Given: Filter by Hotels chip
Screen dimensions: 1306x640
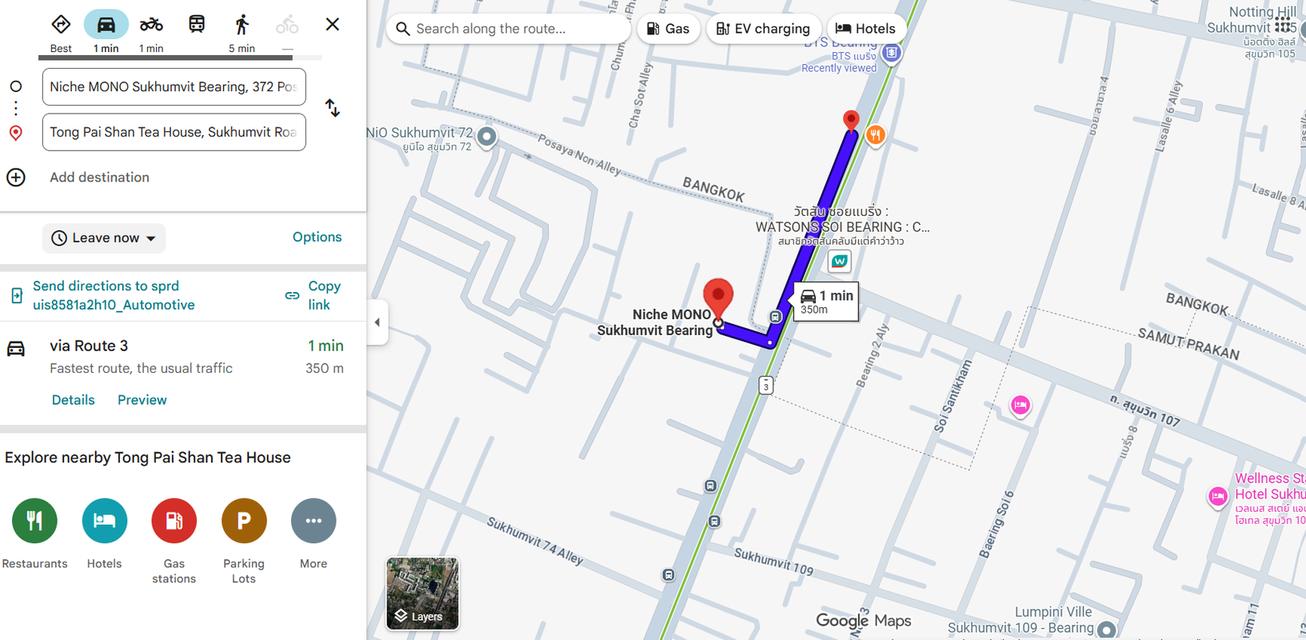Looking at the screenshot, I should 866,29.
